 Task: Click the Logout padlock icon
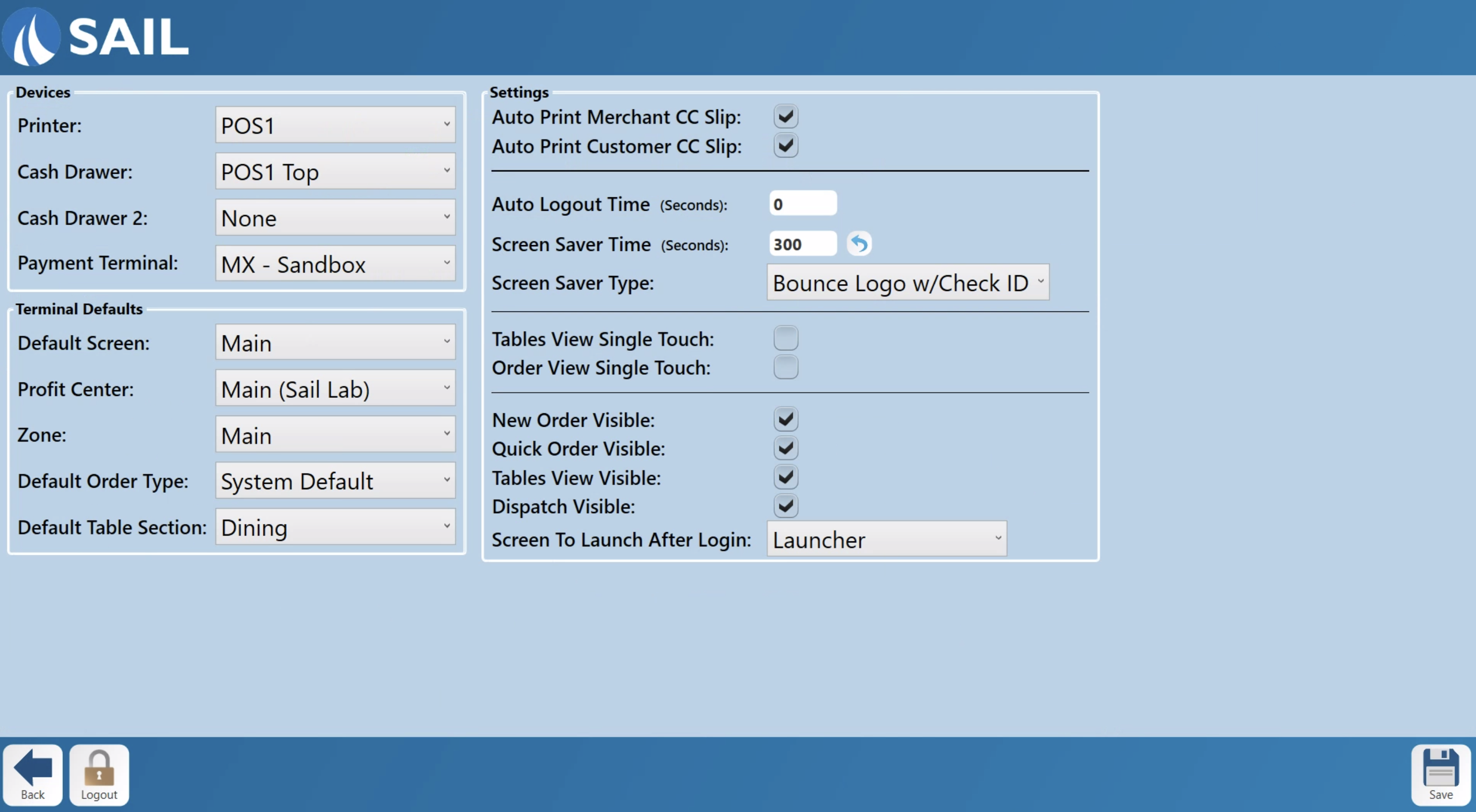point(98,768)
